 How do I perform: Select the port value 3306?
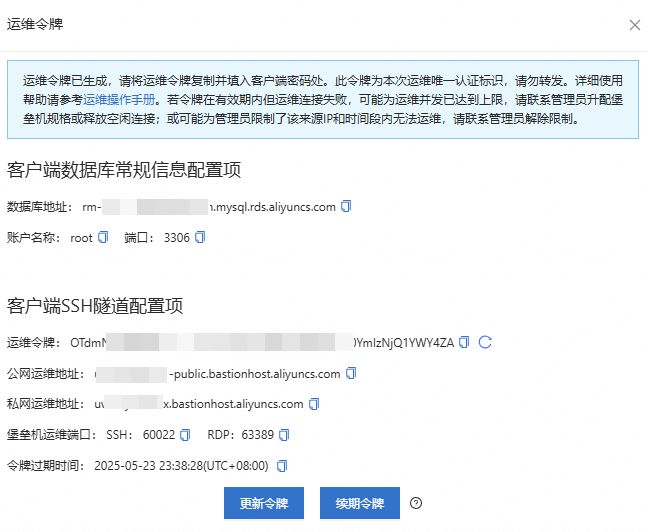(x=176, y=238)
